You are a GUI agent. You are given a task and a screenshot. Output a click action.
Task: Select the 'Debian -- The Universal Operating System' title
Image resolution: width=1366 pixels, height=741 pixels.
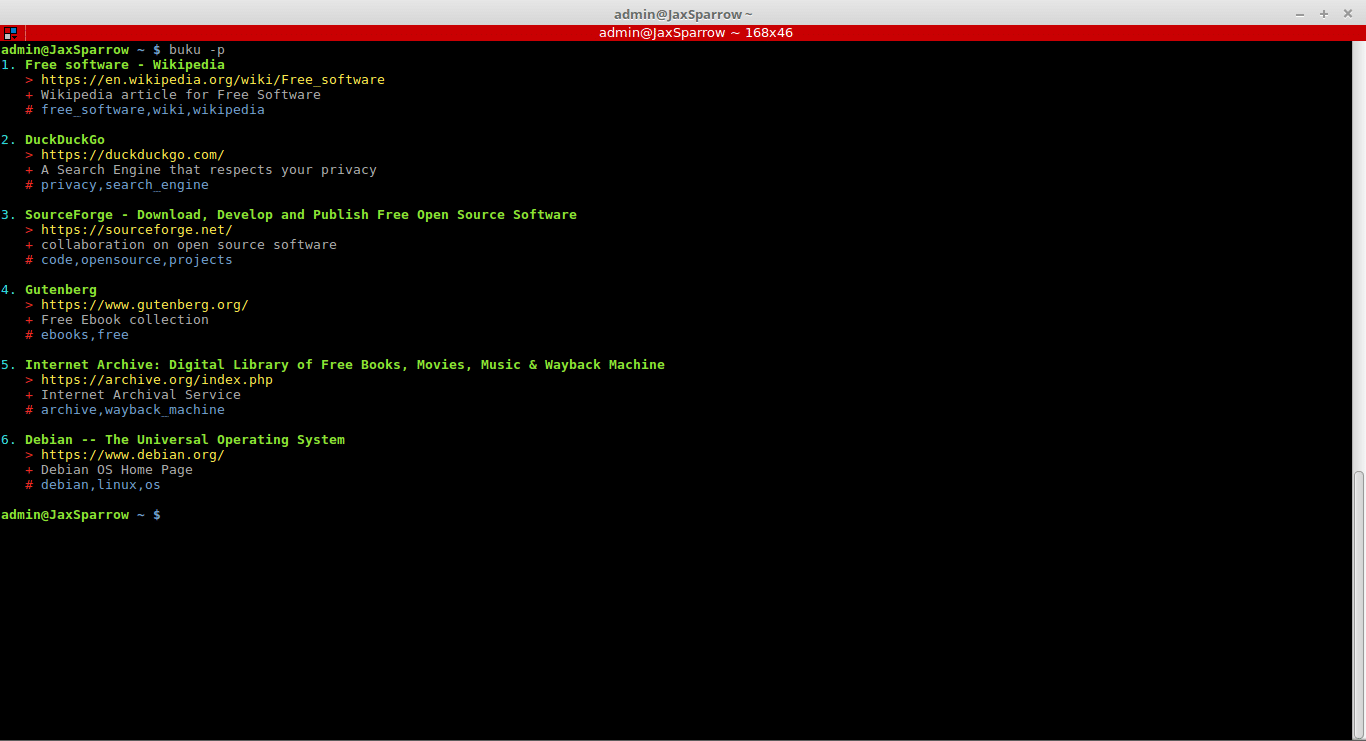coord(185,440)
